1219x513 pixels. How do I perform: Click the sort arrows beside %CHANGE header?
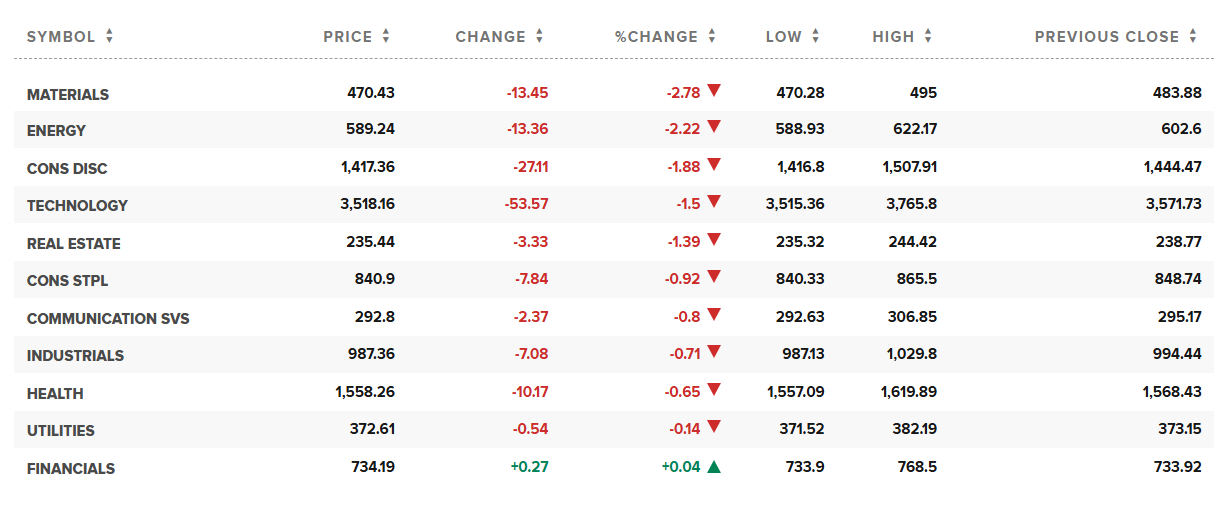[712, 37]
